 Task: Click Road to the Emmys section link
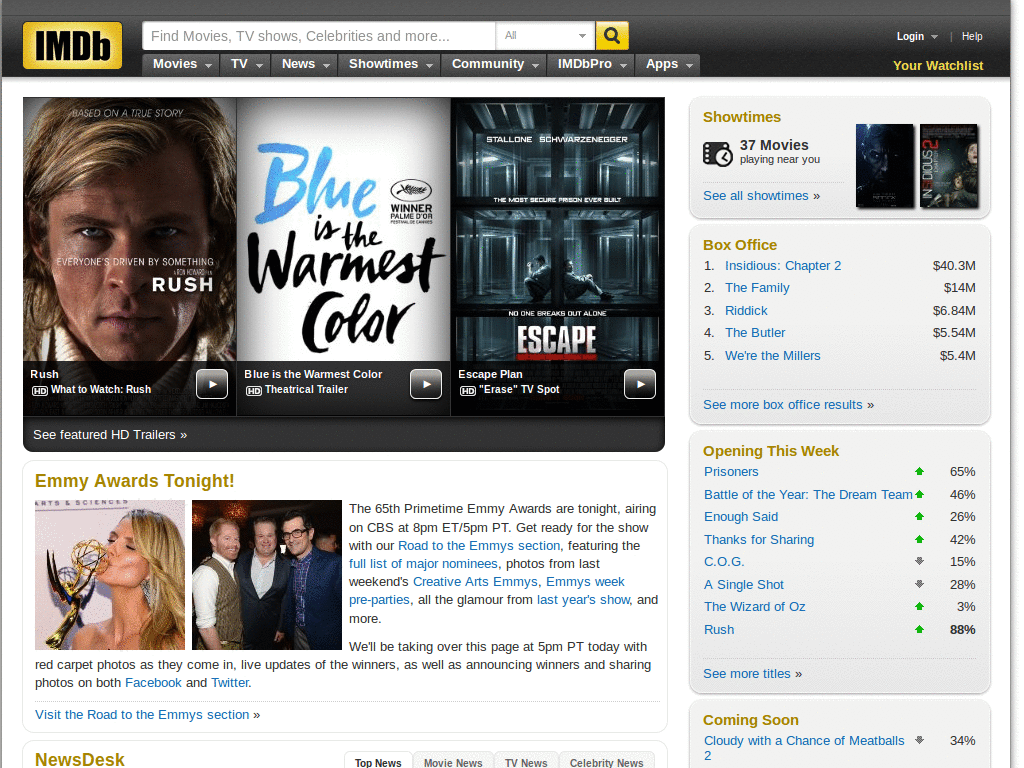[x=479, y=545]
